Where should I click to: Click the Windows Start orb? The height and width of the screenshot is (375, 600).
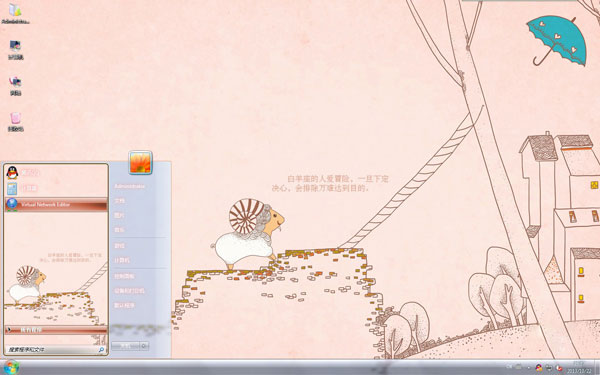click(12, 368)
